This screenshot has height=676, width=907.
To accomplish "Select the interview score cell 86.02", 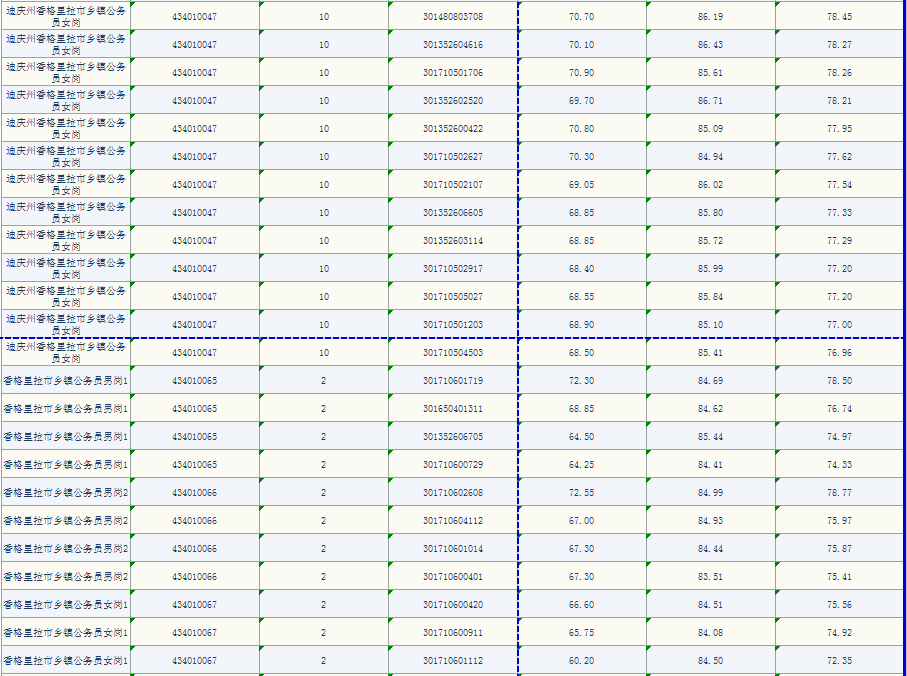I will pos(710,185).
